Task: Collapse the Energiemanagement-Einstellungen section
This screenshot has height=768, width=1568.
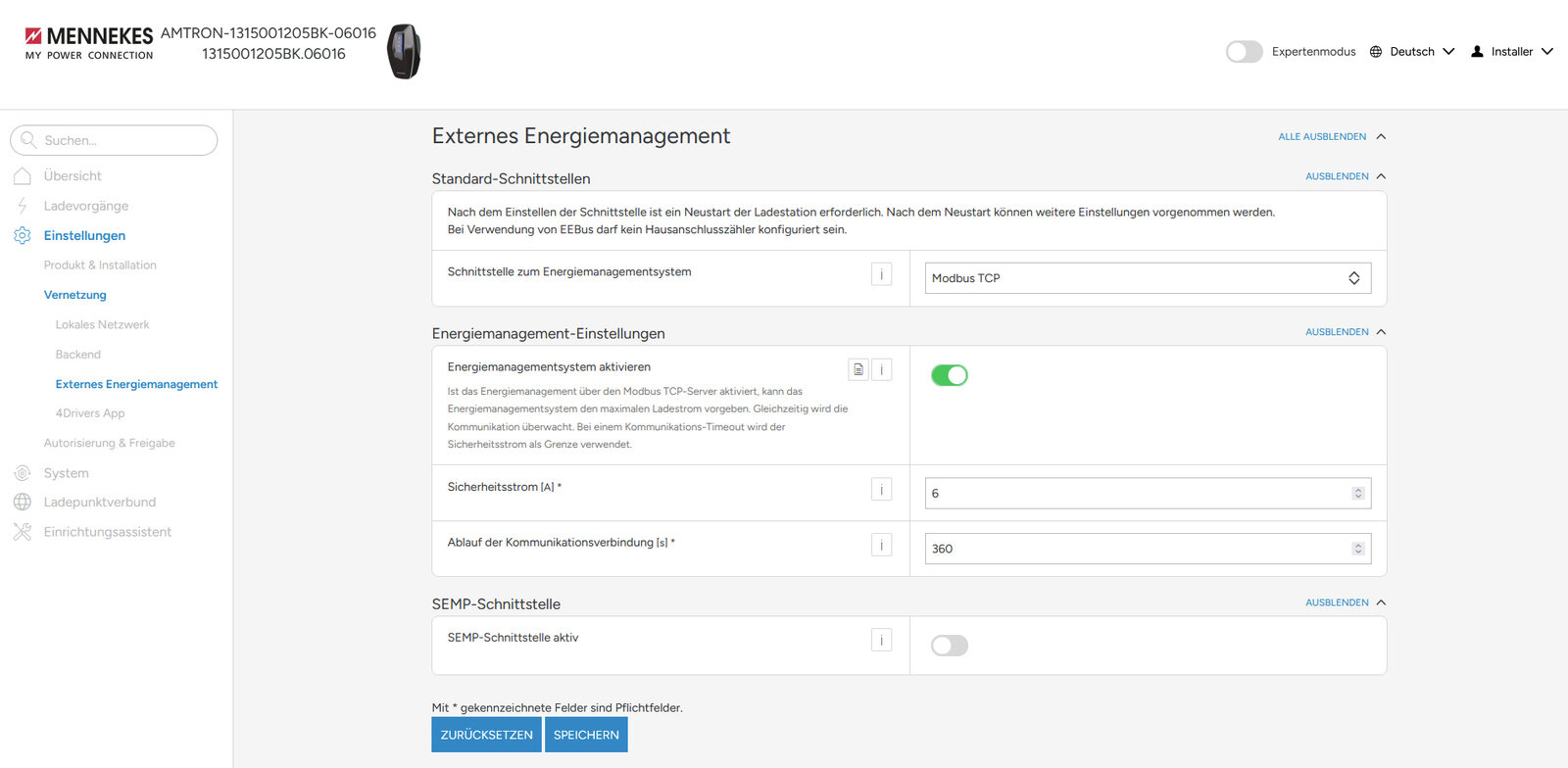Action: 1346,332
